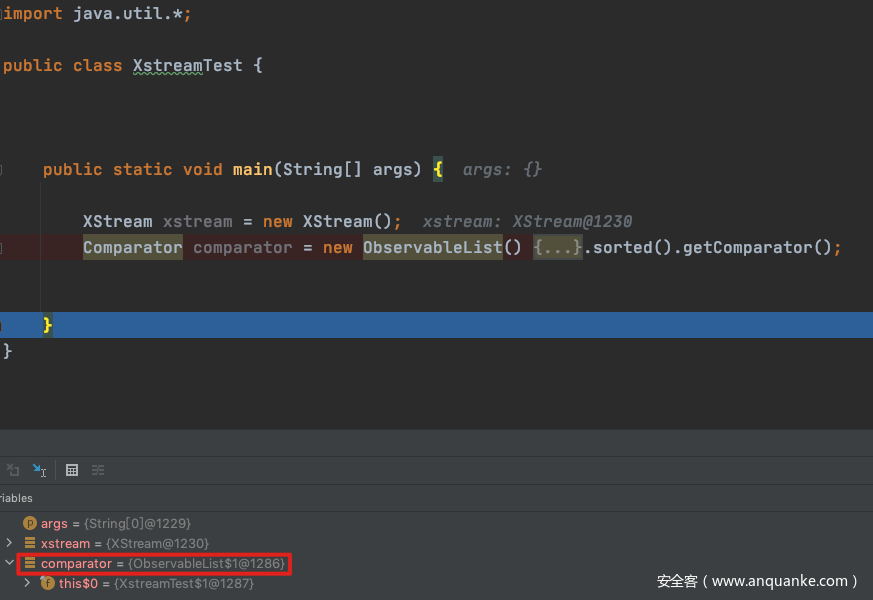Image resolution: width=873 pixels, height=600 pixels.
Task: Click the Run to Cursor debugger icon
Action: (39, 470)
